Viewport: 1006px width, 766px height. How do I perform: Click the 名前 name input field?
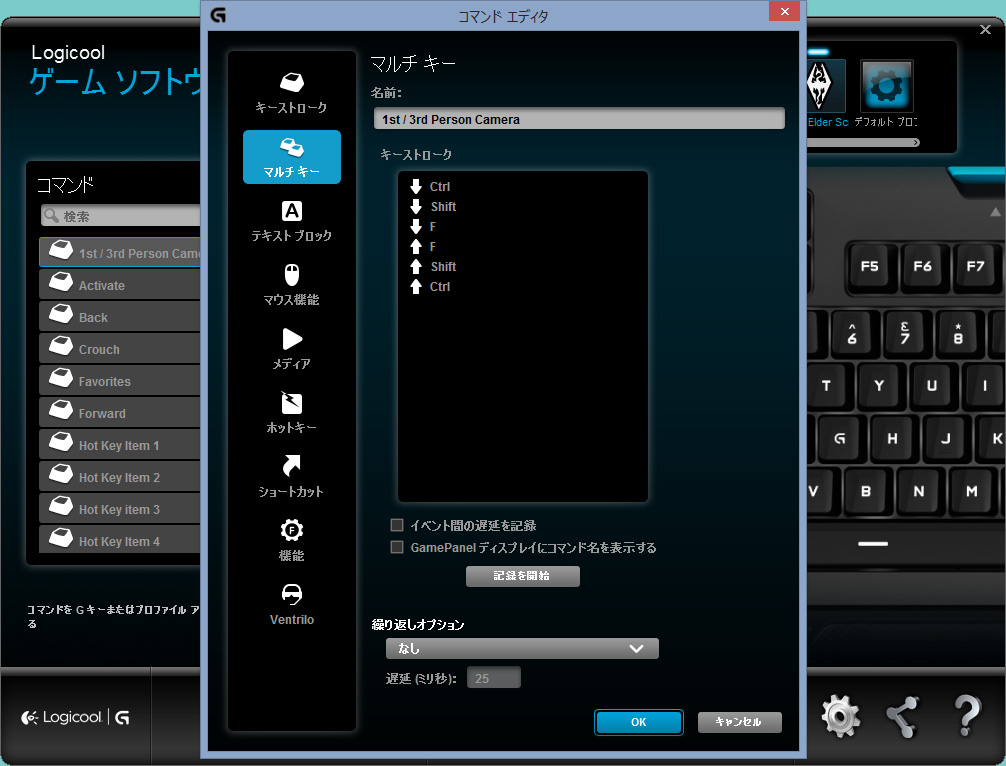pos(579,119)
